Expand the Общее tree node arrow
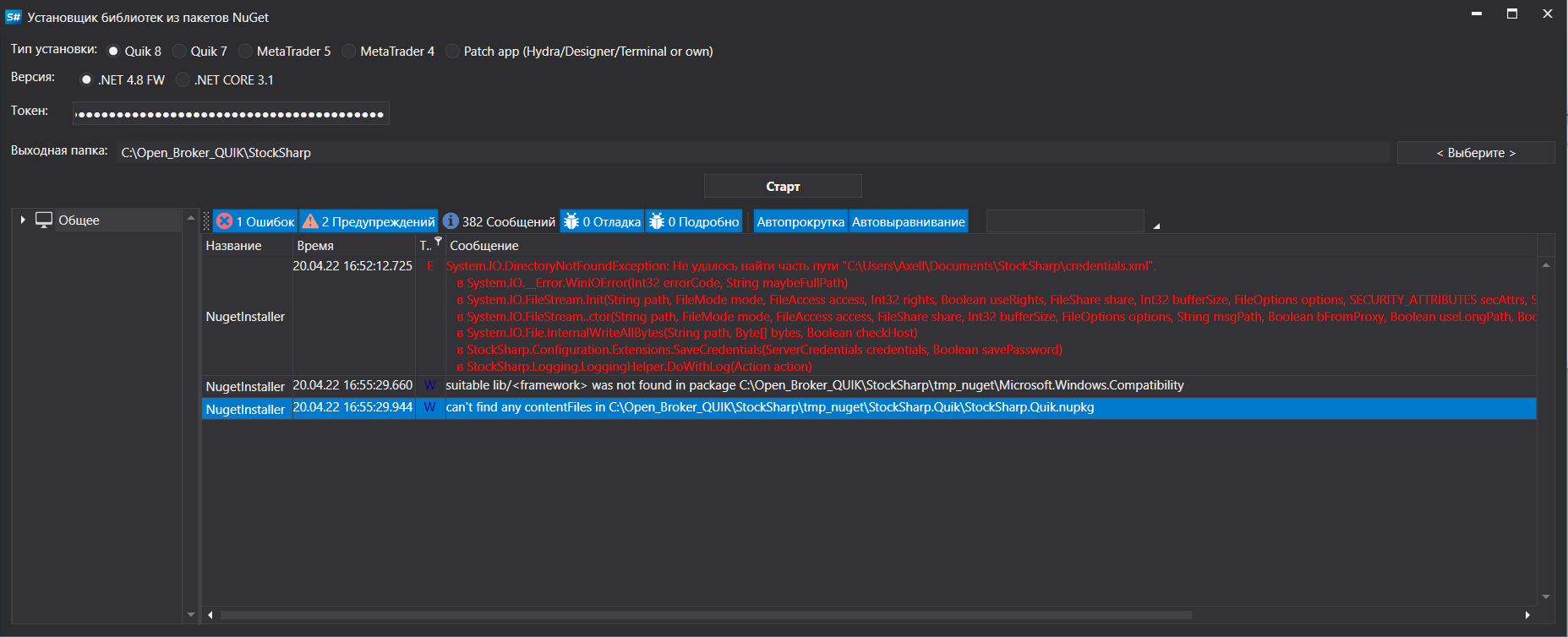The width and height of the screenshot is (1568, 637). pyautogui.click(x=23, y=220)
